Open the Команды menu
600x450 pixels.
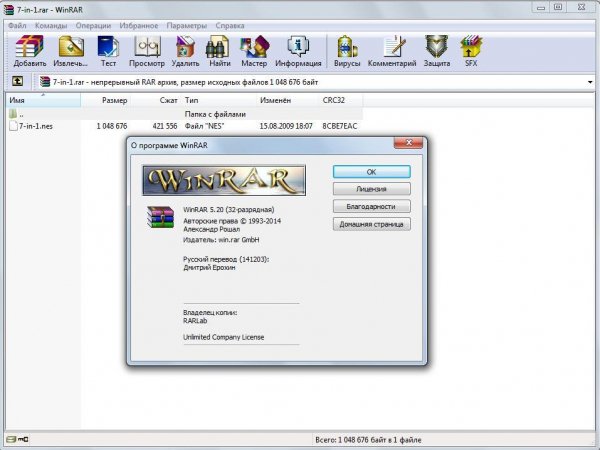tap(51, 26)
